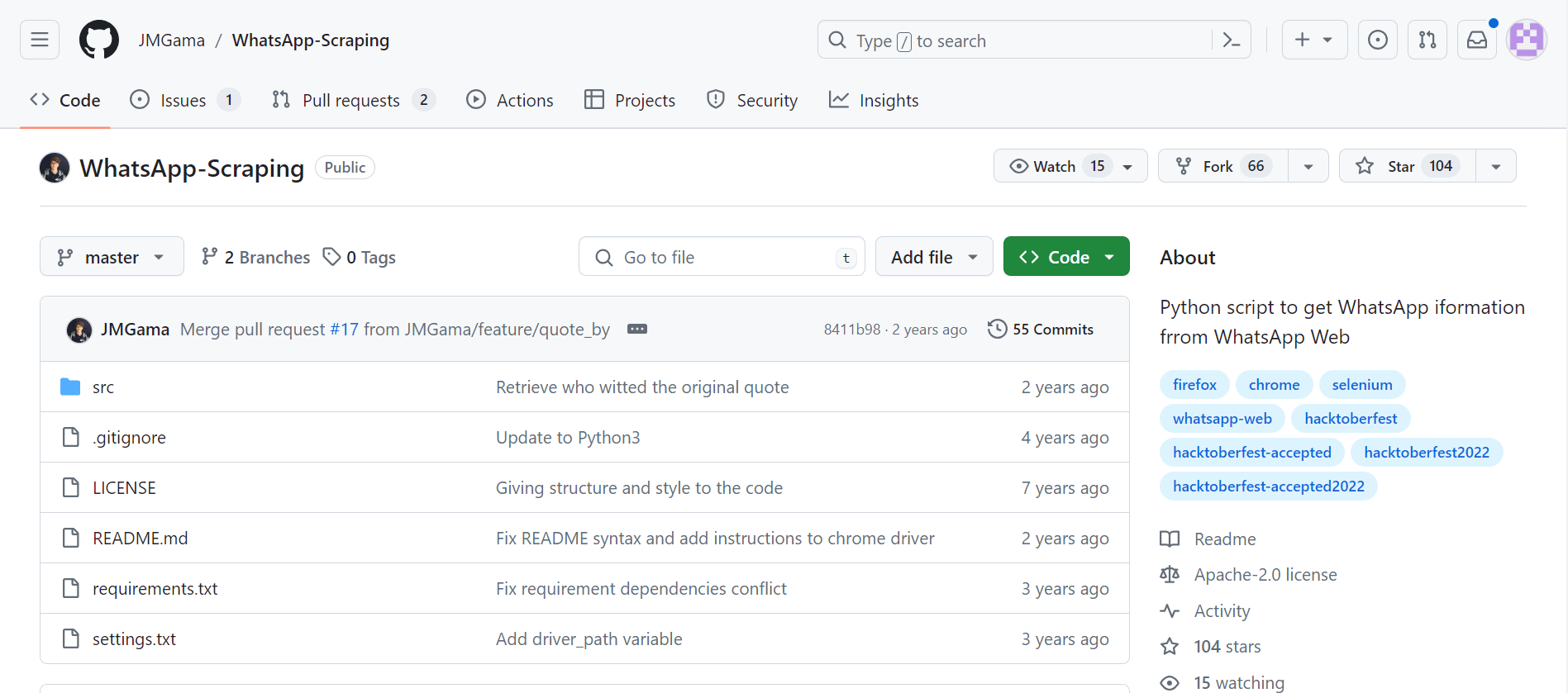Click the Go to file search field

(721, 257)
